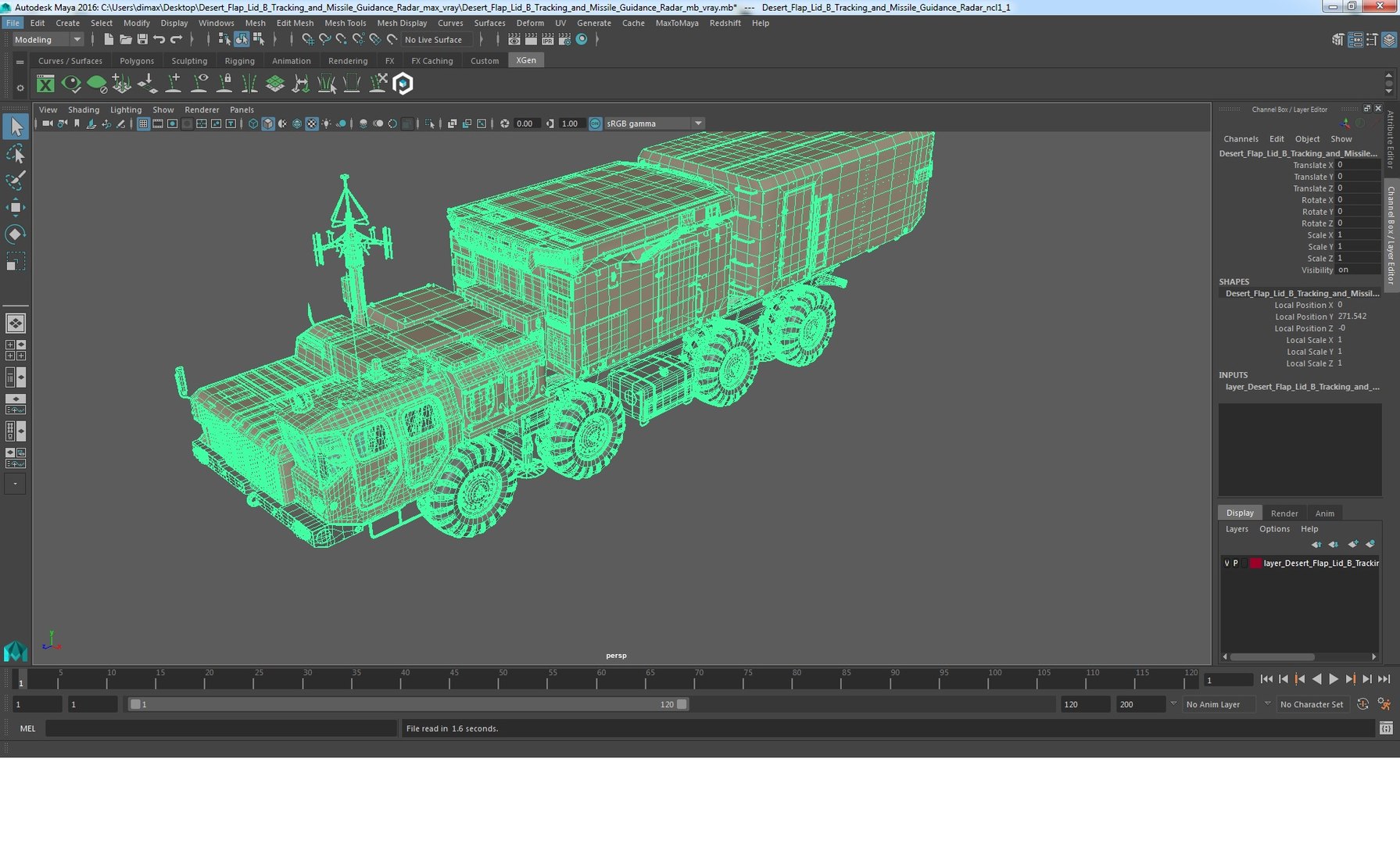Image resolution: width=1400 pixels, height=844 pixels.
Task: Toggle layer visibility V box
Action: 1226,563
